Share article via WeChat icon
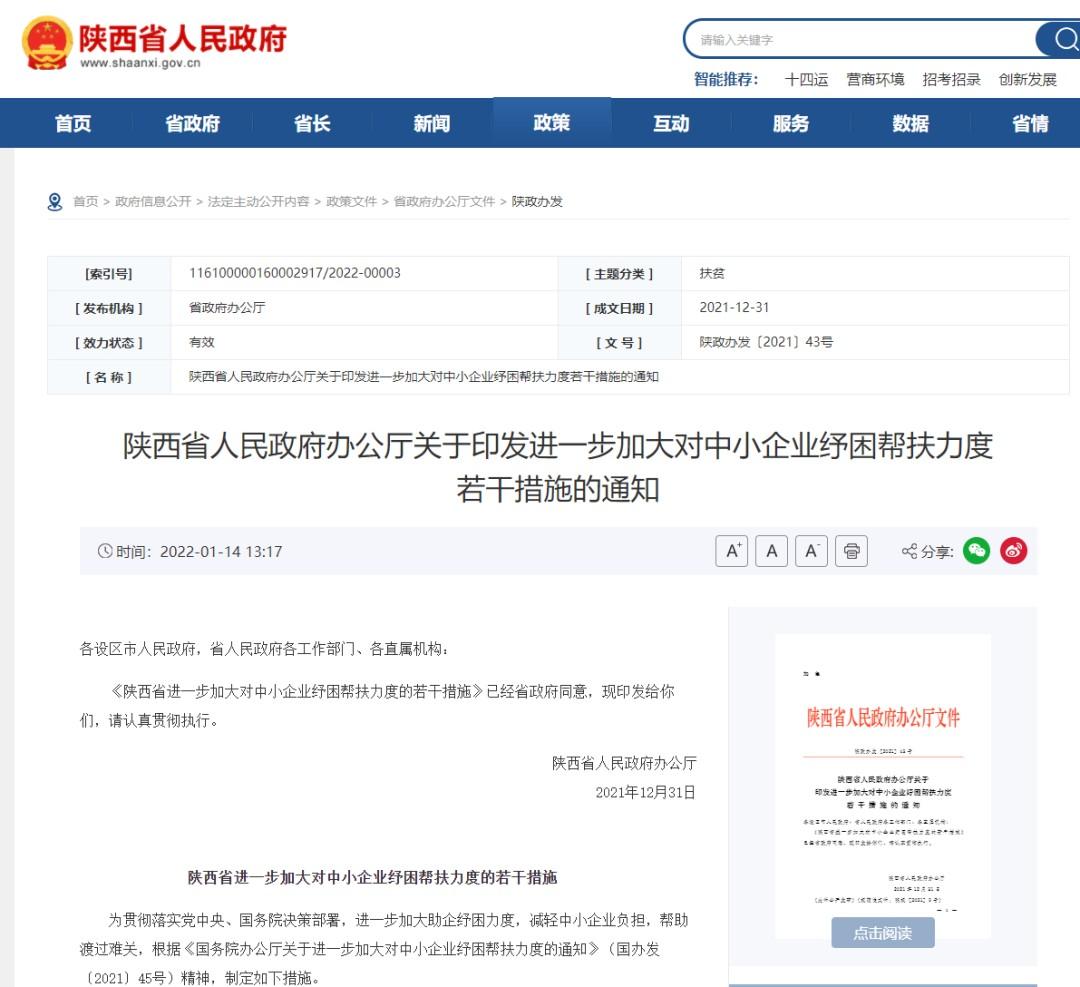Screen dimensions: 1080x987 (x=976, y=551)
